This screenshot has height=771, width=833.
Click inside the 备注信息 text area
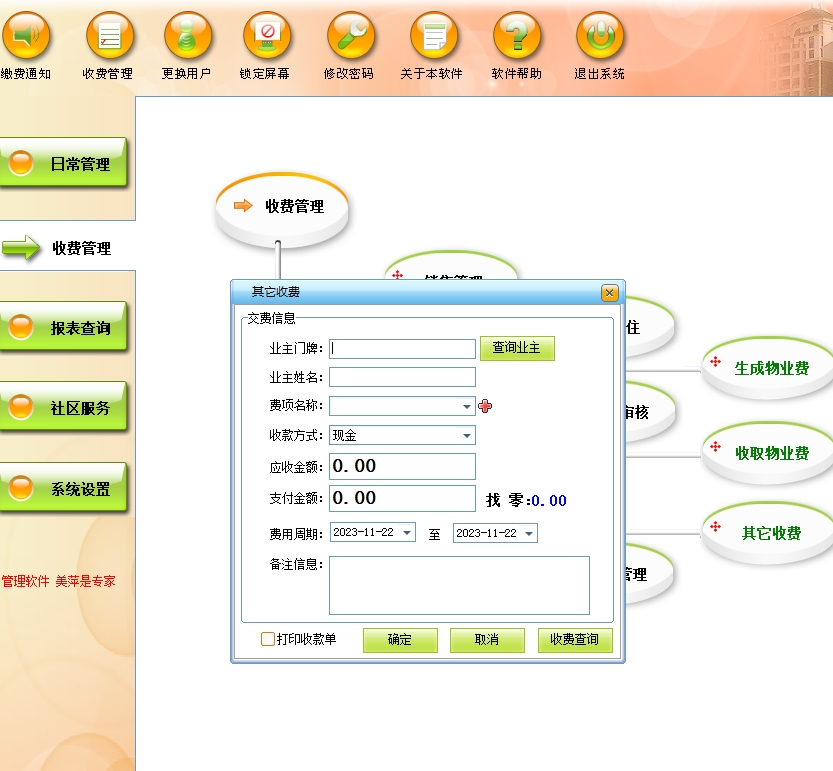[x=459, y=585]
